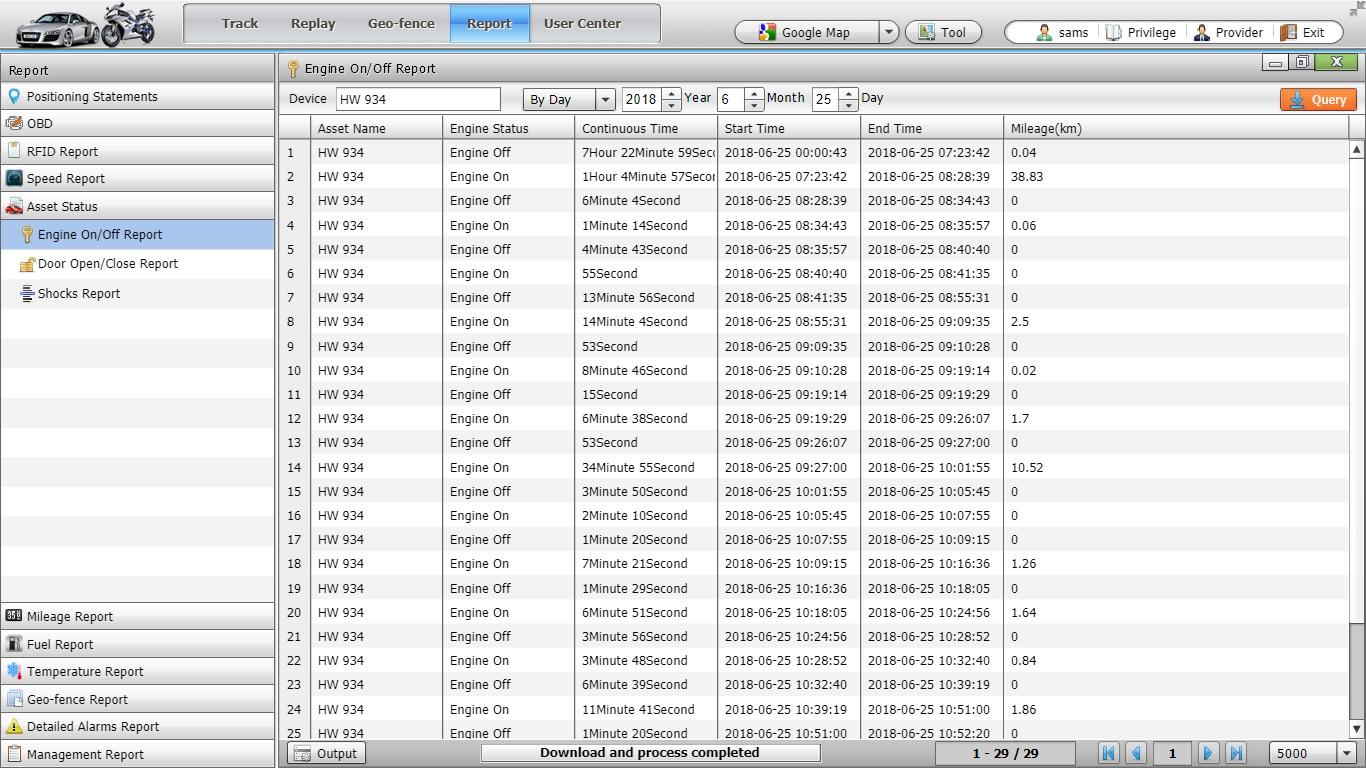1366x768 pixels.
Task: Open the Management Report section
Action: 138,755
